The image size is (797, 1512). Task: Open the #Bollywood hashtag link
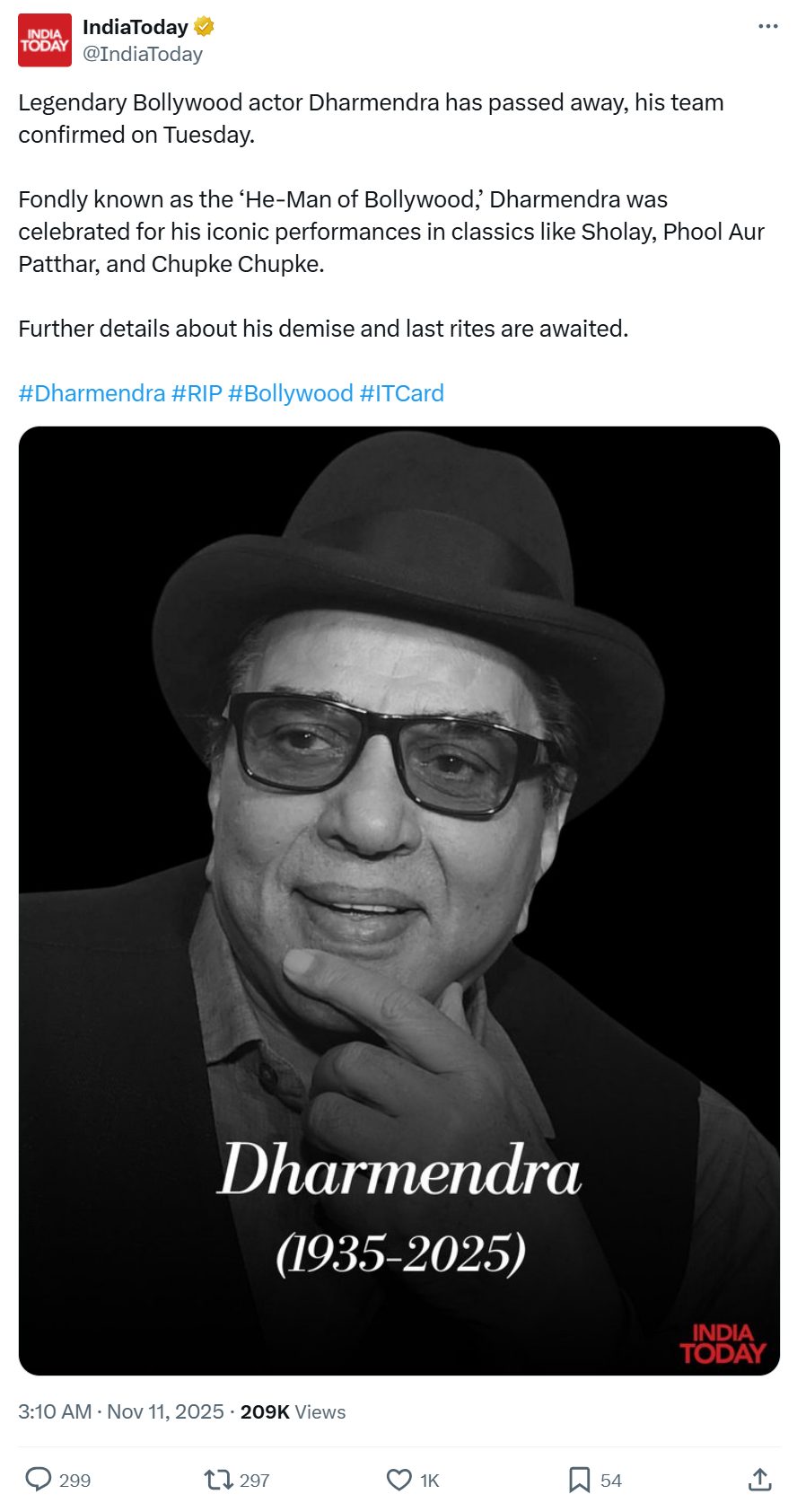pos(291,393)
